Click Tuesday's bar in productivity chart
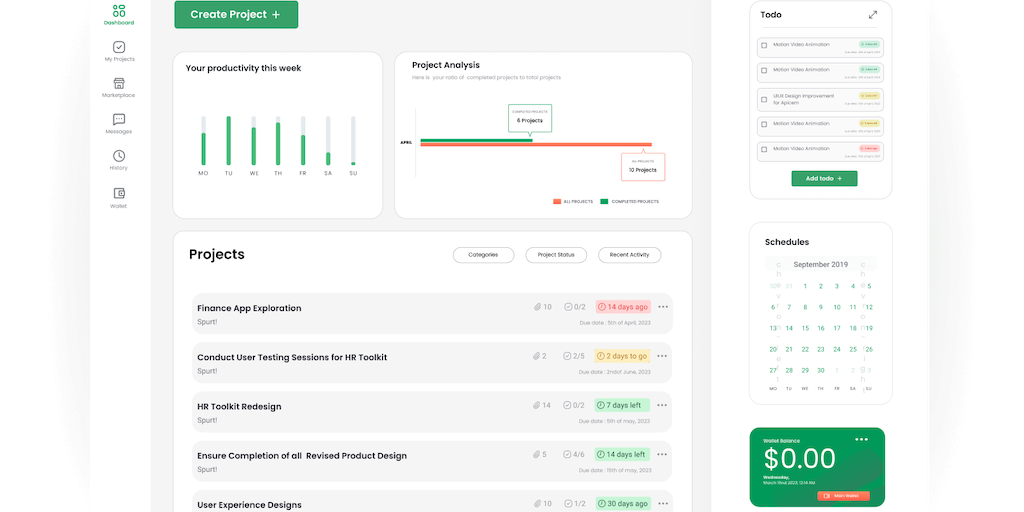The width and height of the screenshot is (1024, 512). 228,141
